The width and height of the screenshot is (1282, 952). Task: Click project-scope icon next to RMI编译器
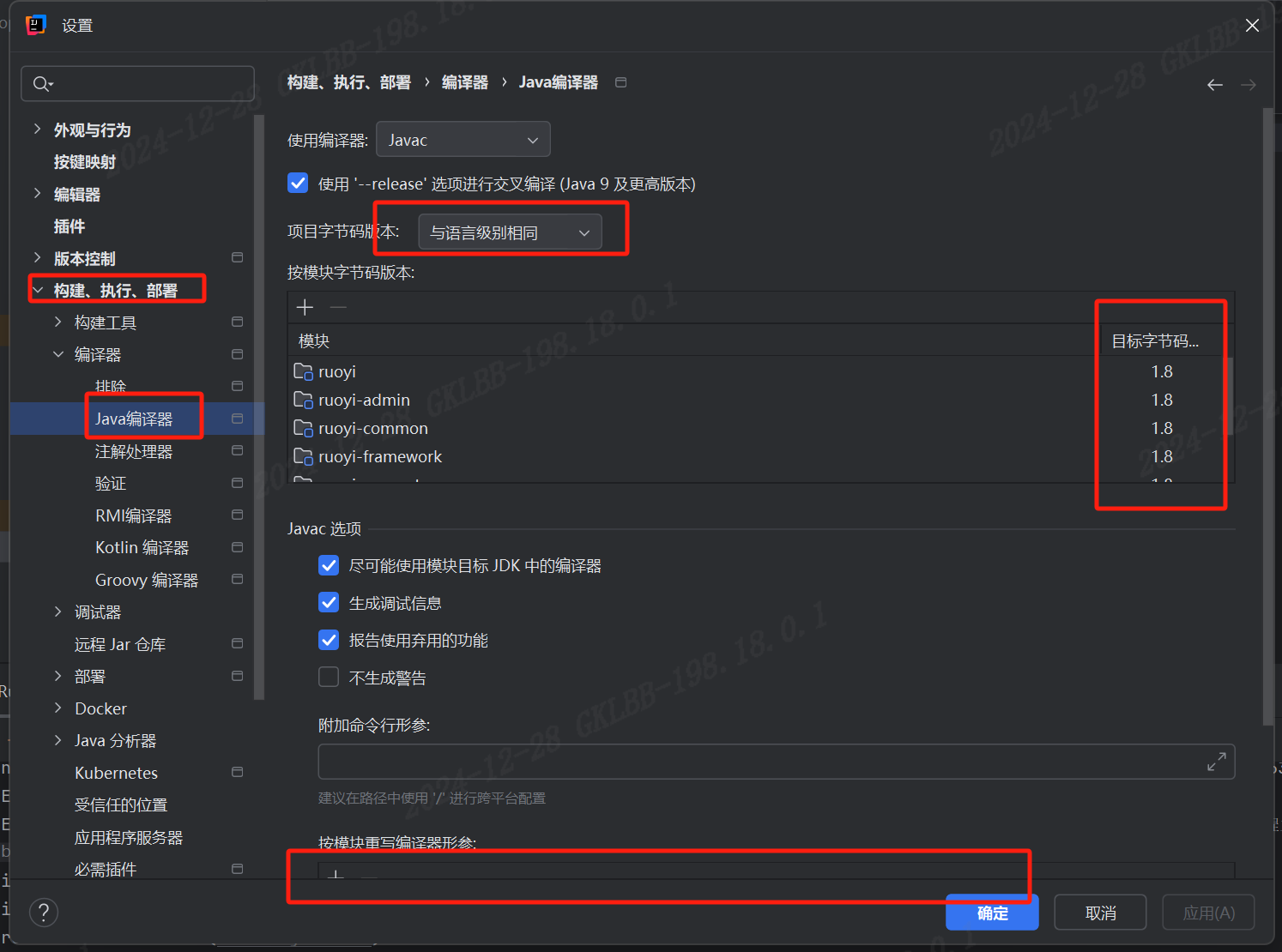coord(238,515)
